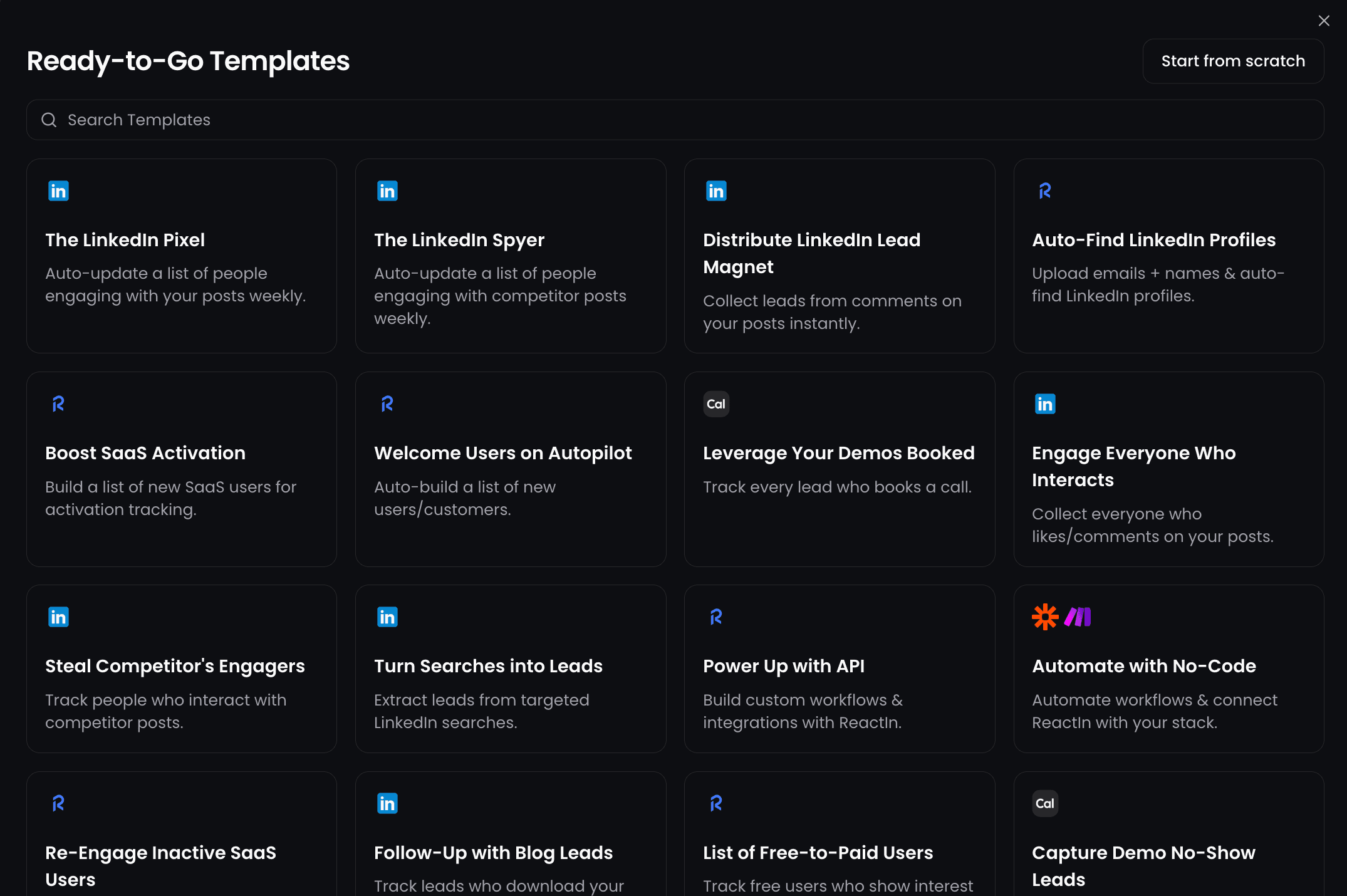
Task: Select Boost SaaS Activation title
Action: (145, 453)
